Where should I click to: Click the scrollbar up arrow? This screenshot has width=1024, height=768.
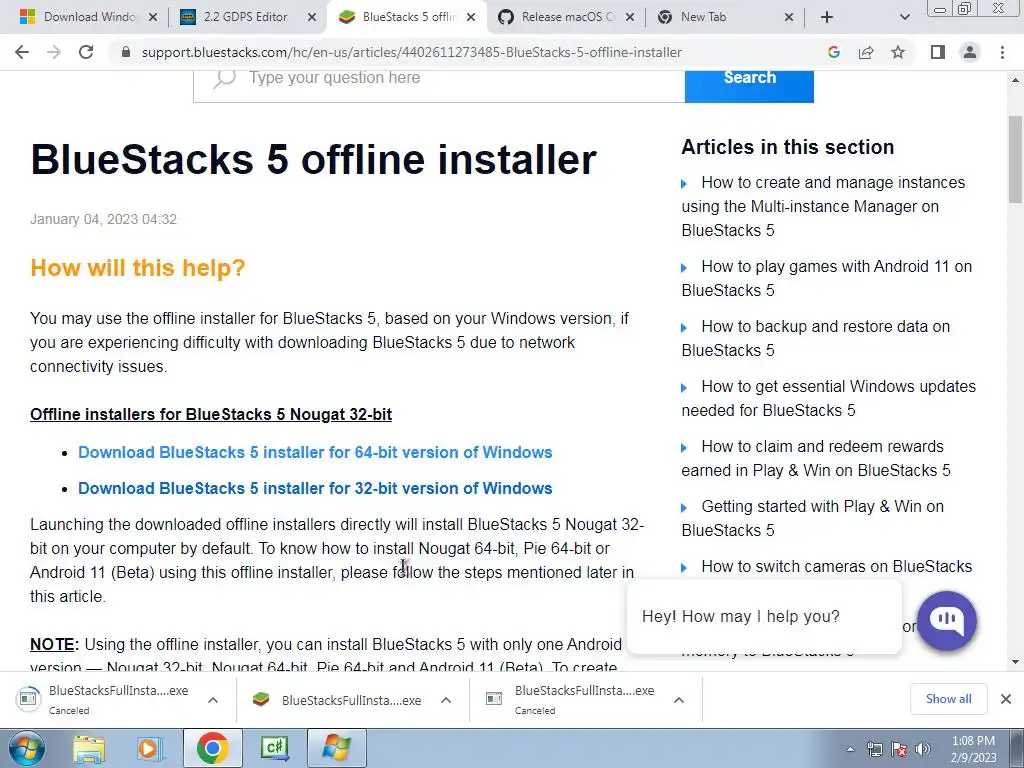pyautogui.click(x=1015, y=80)
